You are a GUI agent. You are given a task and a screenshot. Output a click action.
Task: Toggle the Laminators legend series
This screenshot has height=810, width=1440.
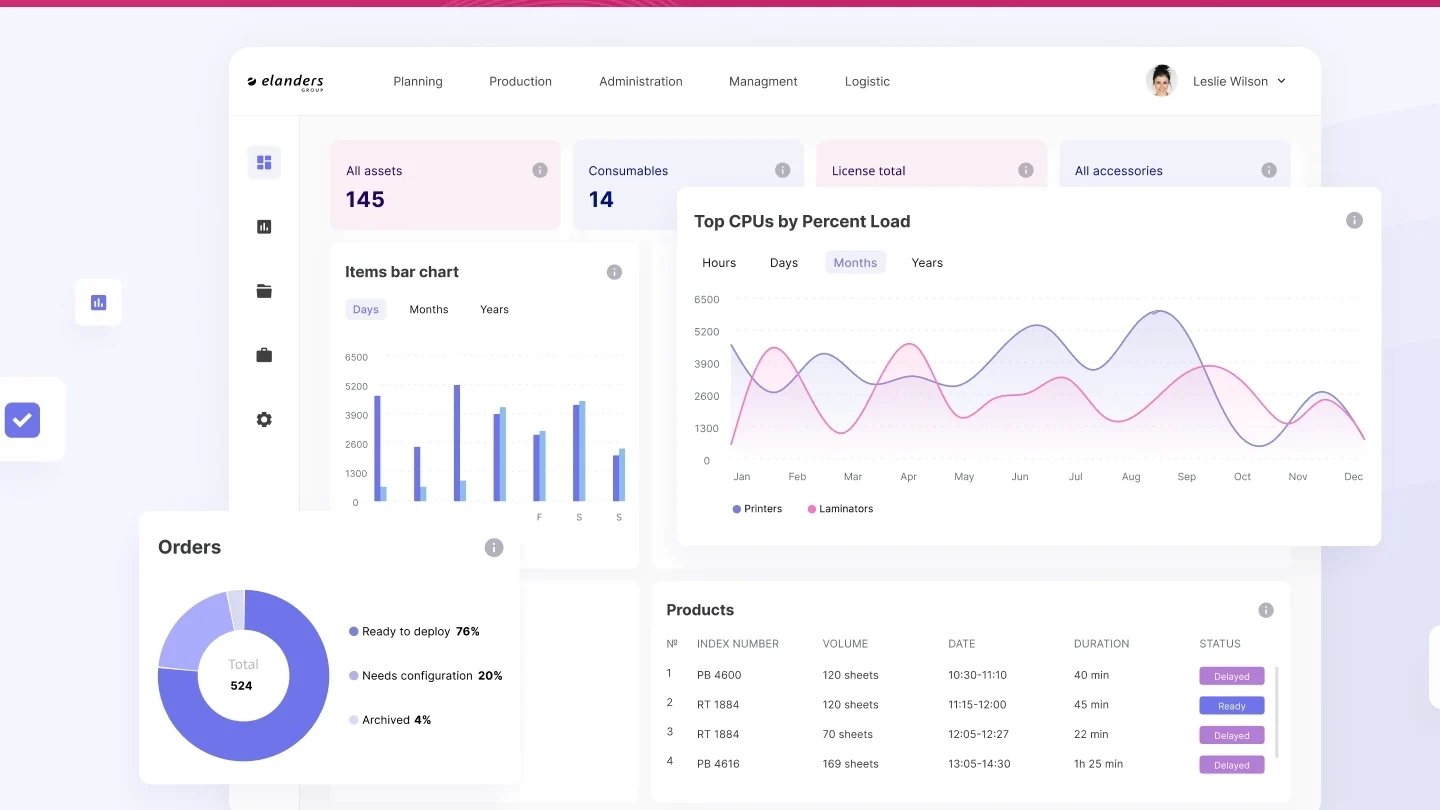coord(840,509)
